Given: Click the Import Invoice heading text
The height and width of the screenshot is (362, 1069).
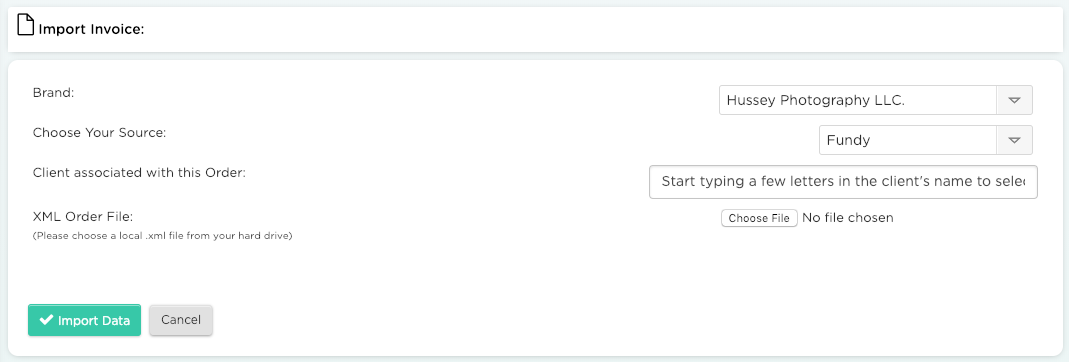Looking at the screenshot, I should [91, 30].
